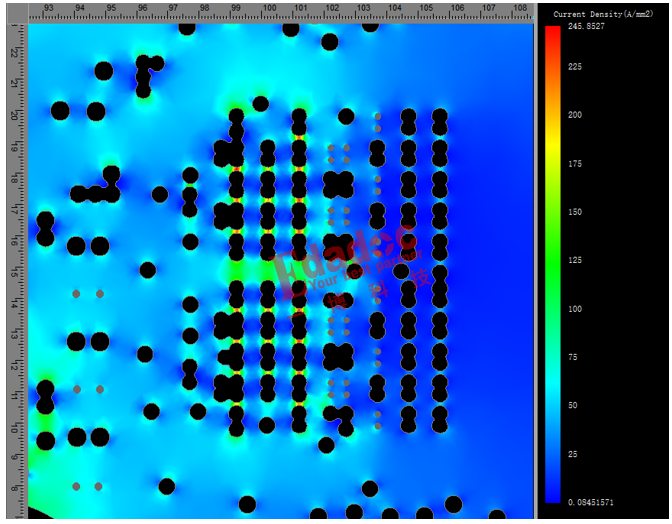The image size is (672, 524).
Task: Click the 'Current Density(A/mm2)' legend title
Action: click(x=601, y=14)
